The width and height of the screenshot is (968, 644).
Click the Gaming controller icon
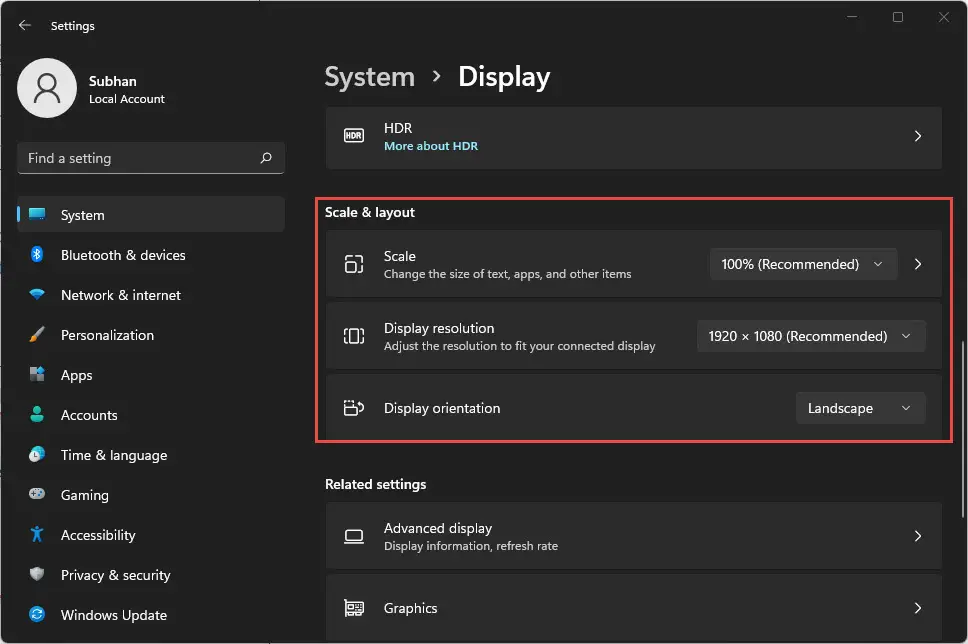click(x=37, y=495)
